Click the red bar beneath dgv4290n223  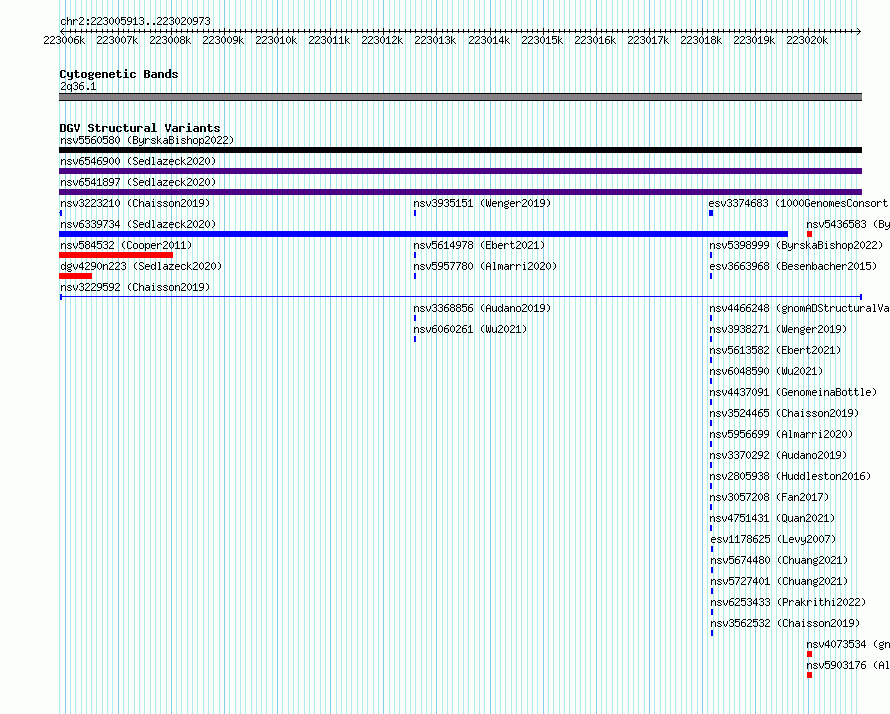point(75,276)
